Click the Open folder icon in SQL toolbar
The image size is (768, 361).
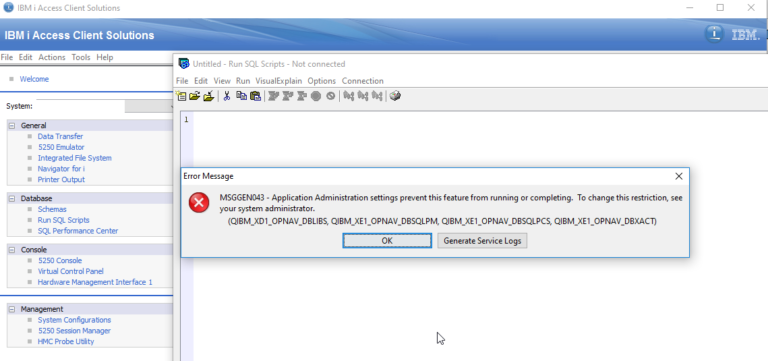click(194, 96)
